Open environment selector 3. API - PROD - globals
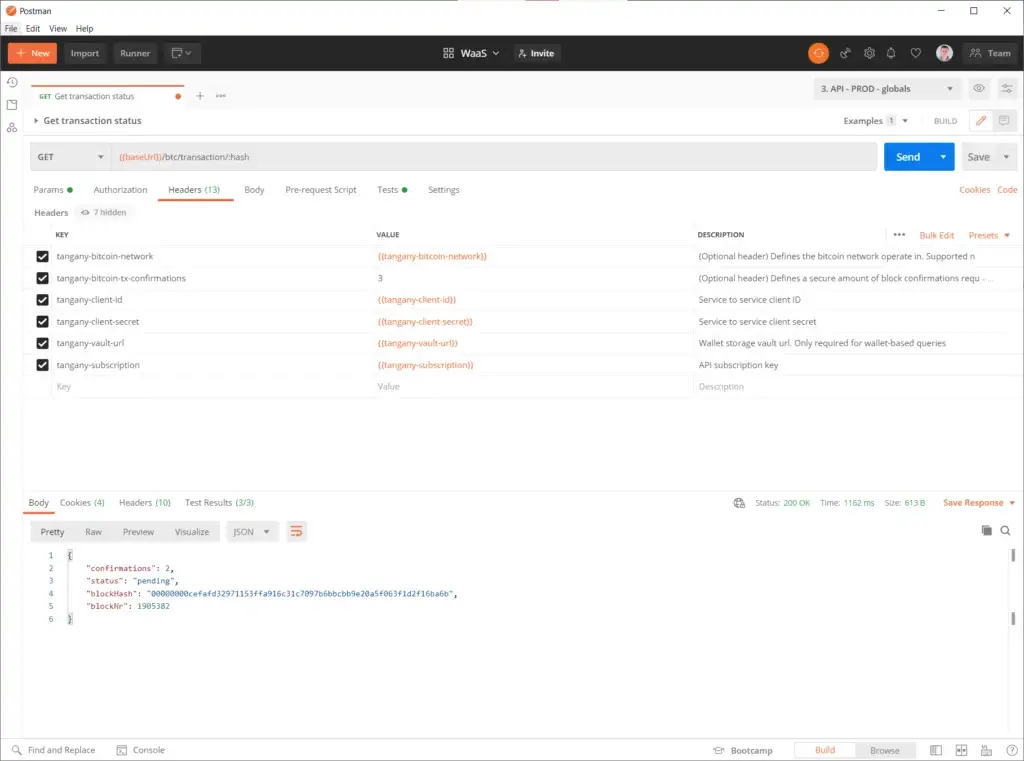The width and height of the screenshot is (1024, 761). pyautogui.click(x=887, y=88)
